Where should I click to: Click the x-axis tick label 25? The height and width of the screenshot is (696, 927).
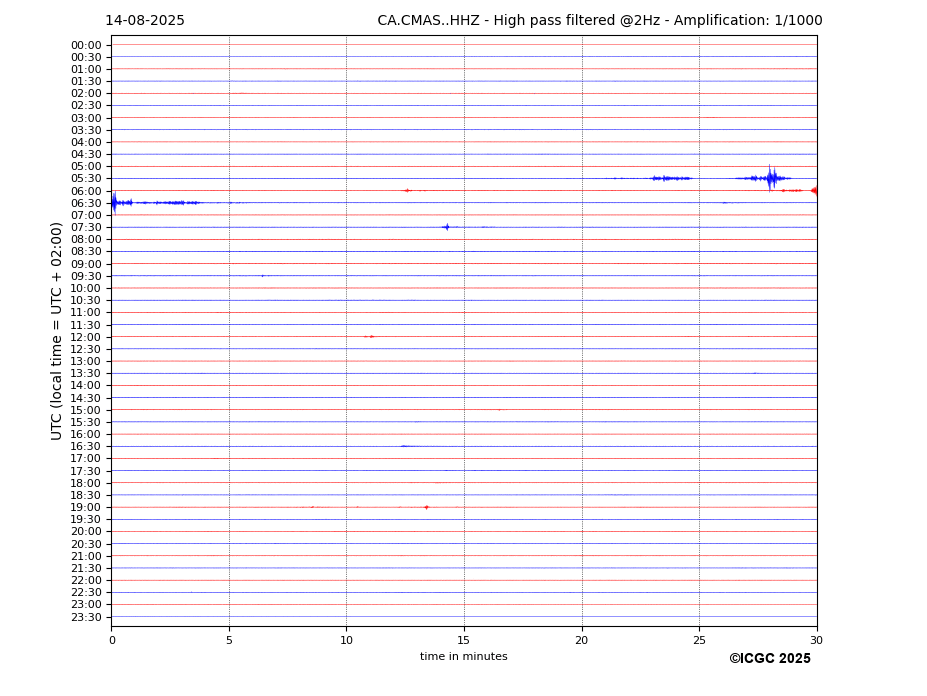(699, 640)
